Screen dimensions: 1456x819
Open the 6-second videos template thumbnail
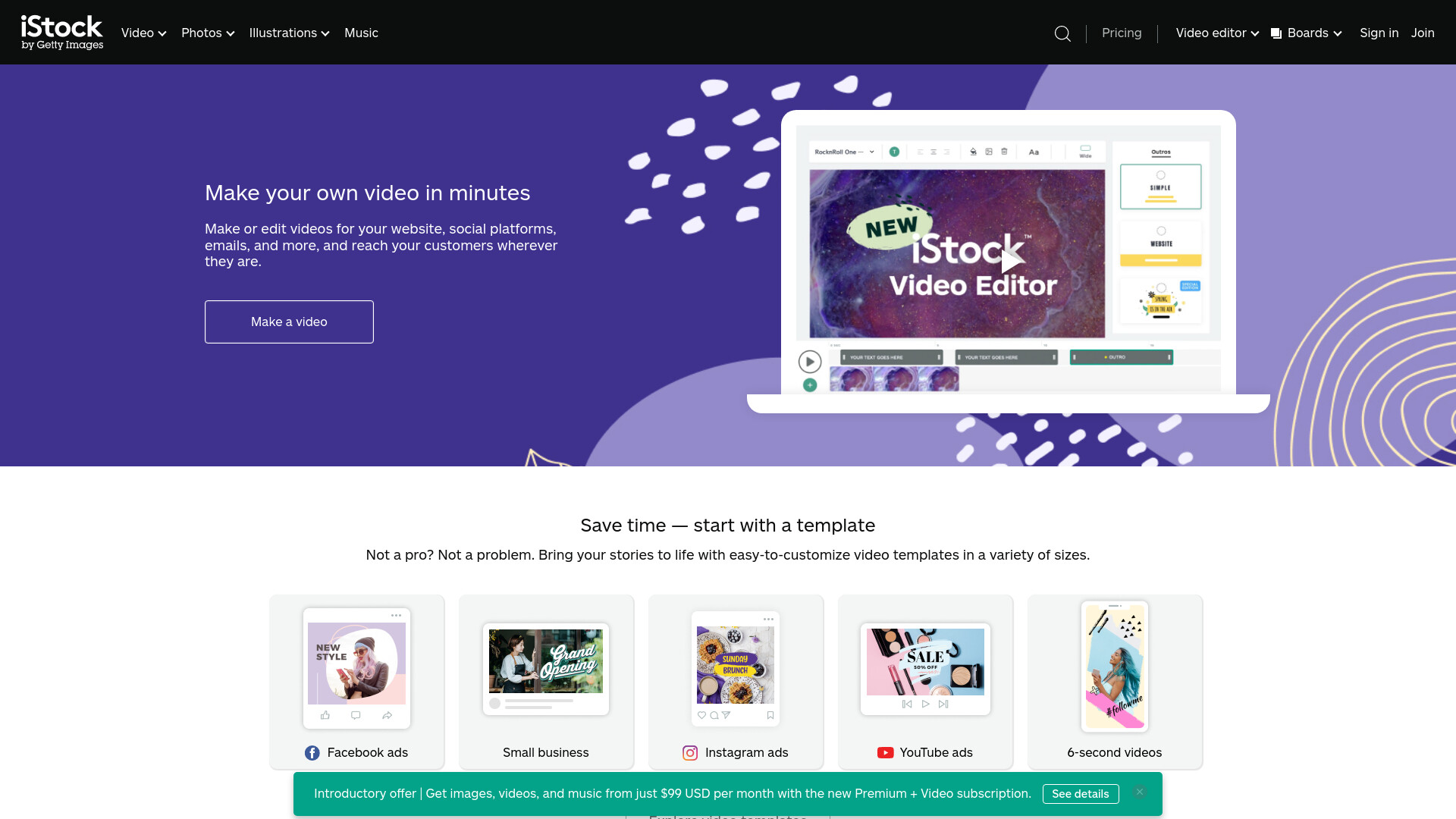pyautogui.click(x=1115, y=667)
